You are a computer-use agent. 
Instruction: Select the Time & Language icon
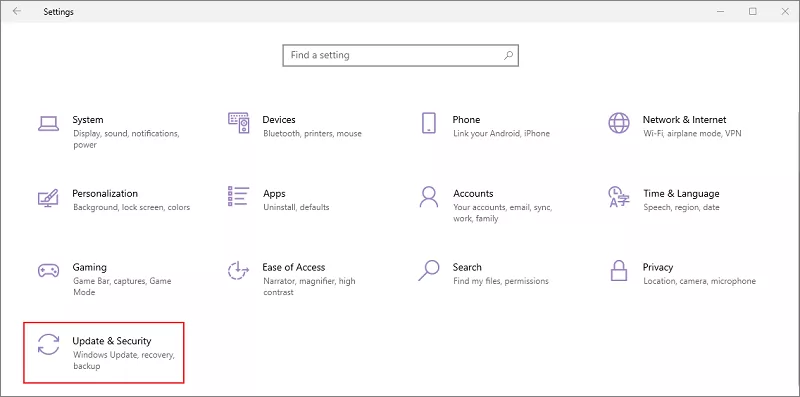pyautogui.click(x=619, y=196)
